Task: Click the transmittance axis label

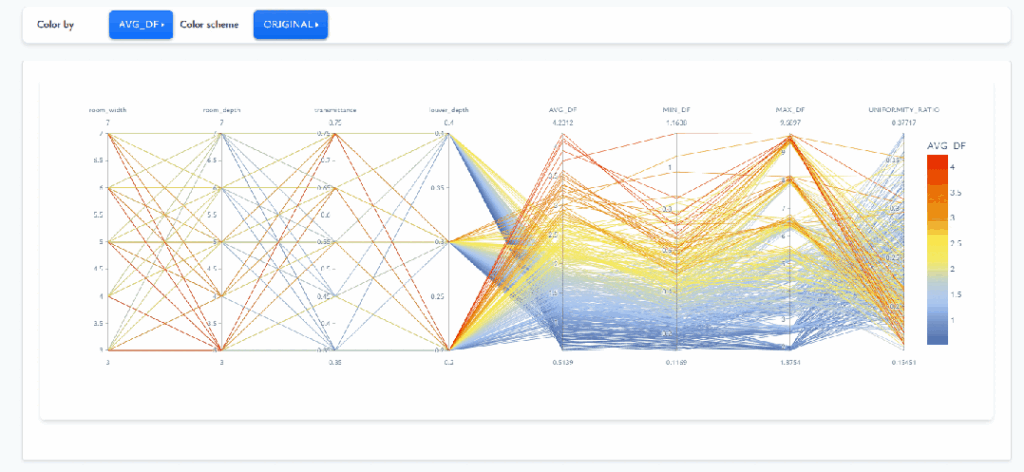Action: click(336, 109)
